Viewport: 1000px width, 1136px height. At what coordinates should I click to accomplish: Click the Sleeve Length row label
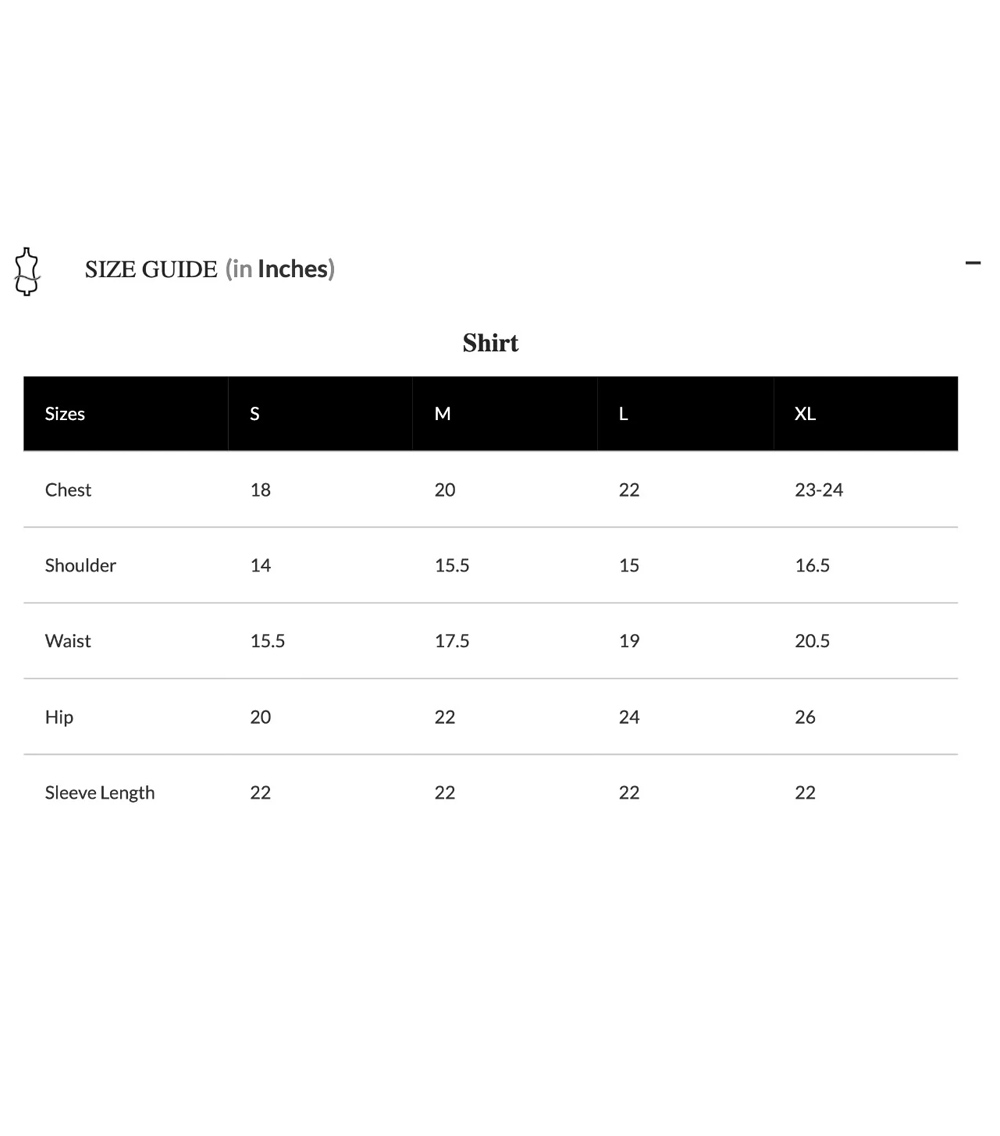pyautogui.click(x=100, y=793)
